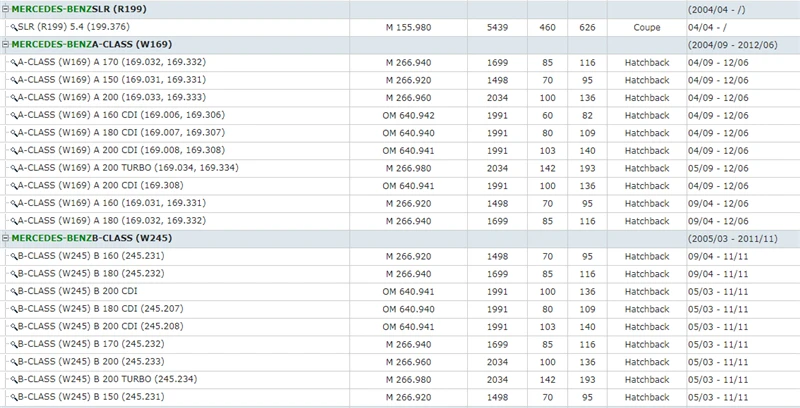This screenshot has height=408, width=800.
Task: Select B-CLASS (W245) B 170 (245.232) row
Action: click(400, 344)
